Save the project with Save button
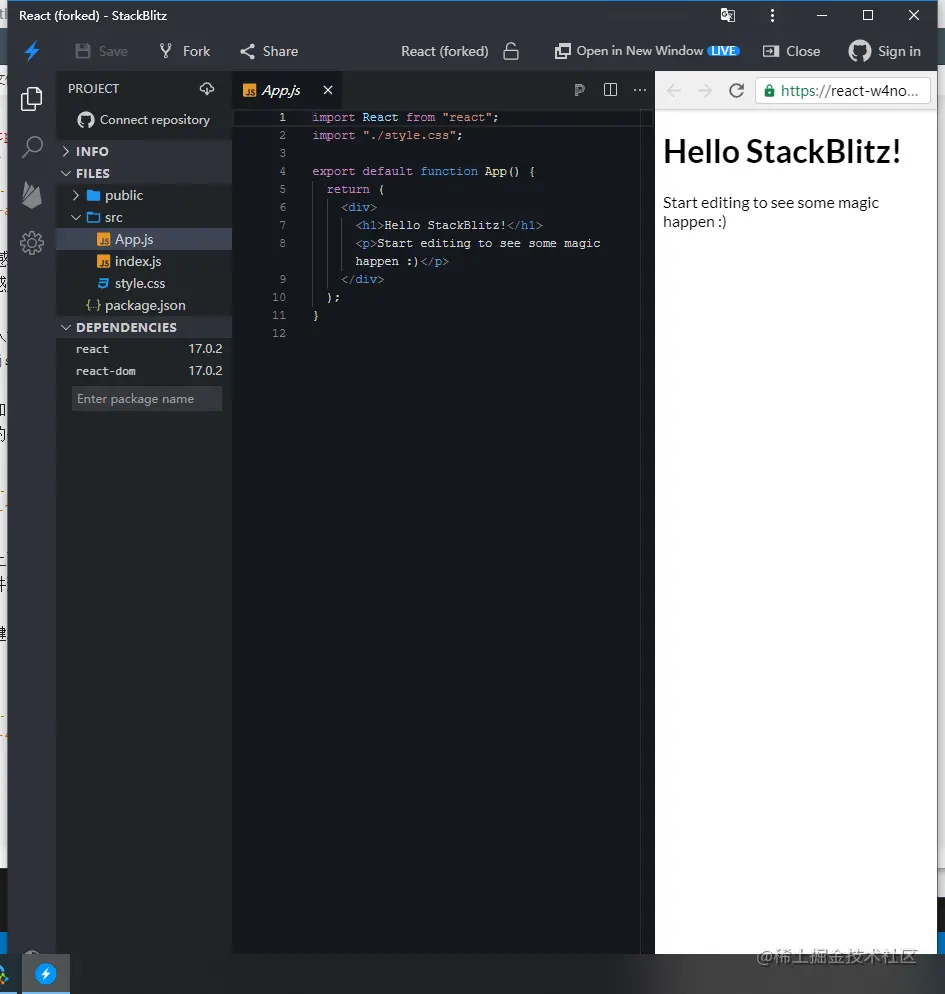945x994 pixels. (x=101, y=51)
